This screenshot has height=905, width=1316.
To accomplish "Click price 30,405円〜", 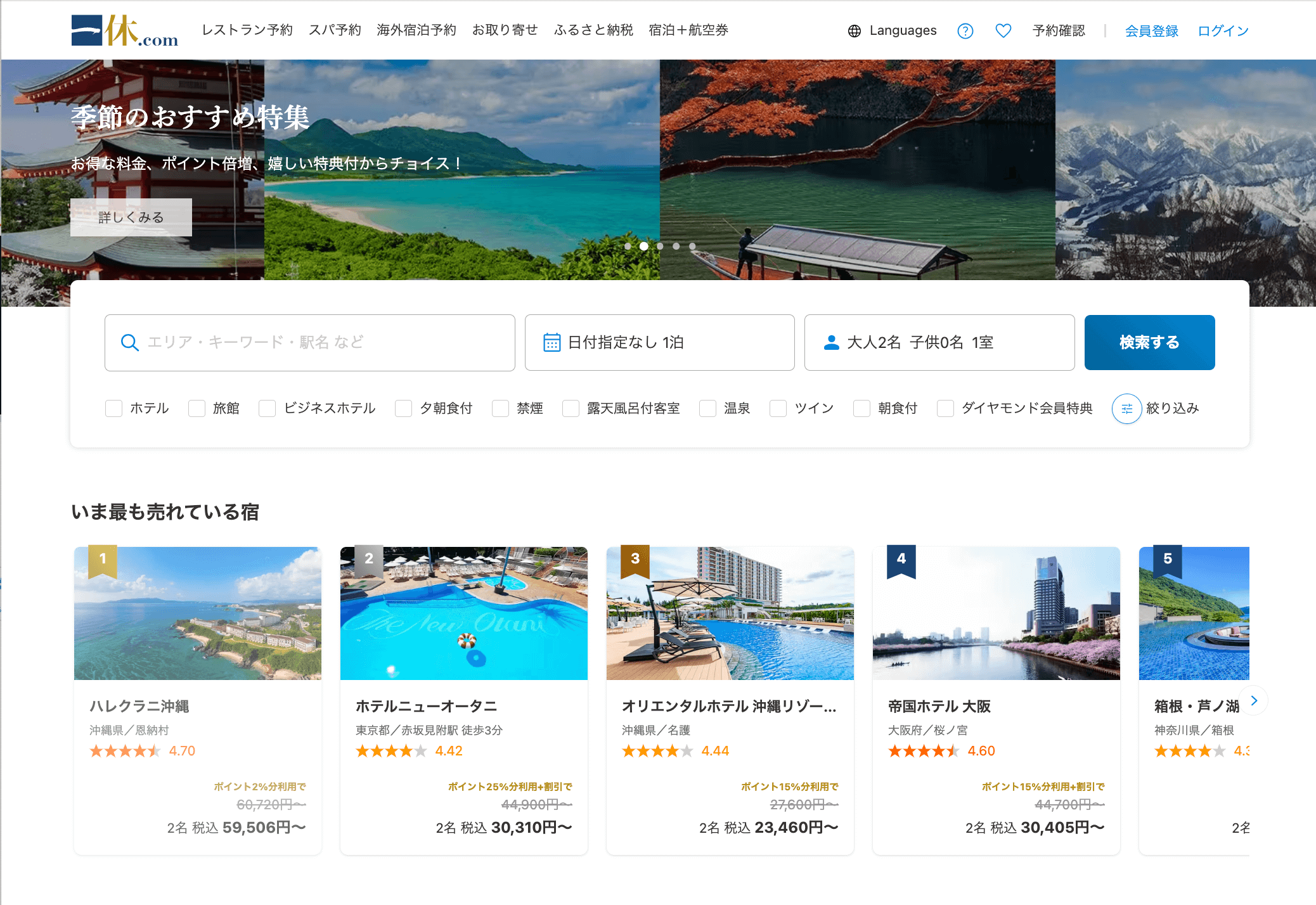I will (1063, 828).
